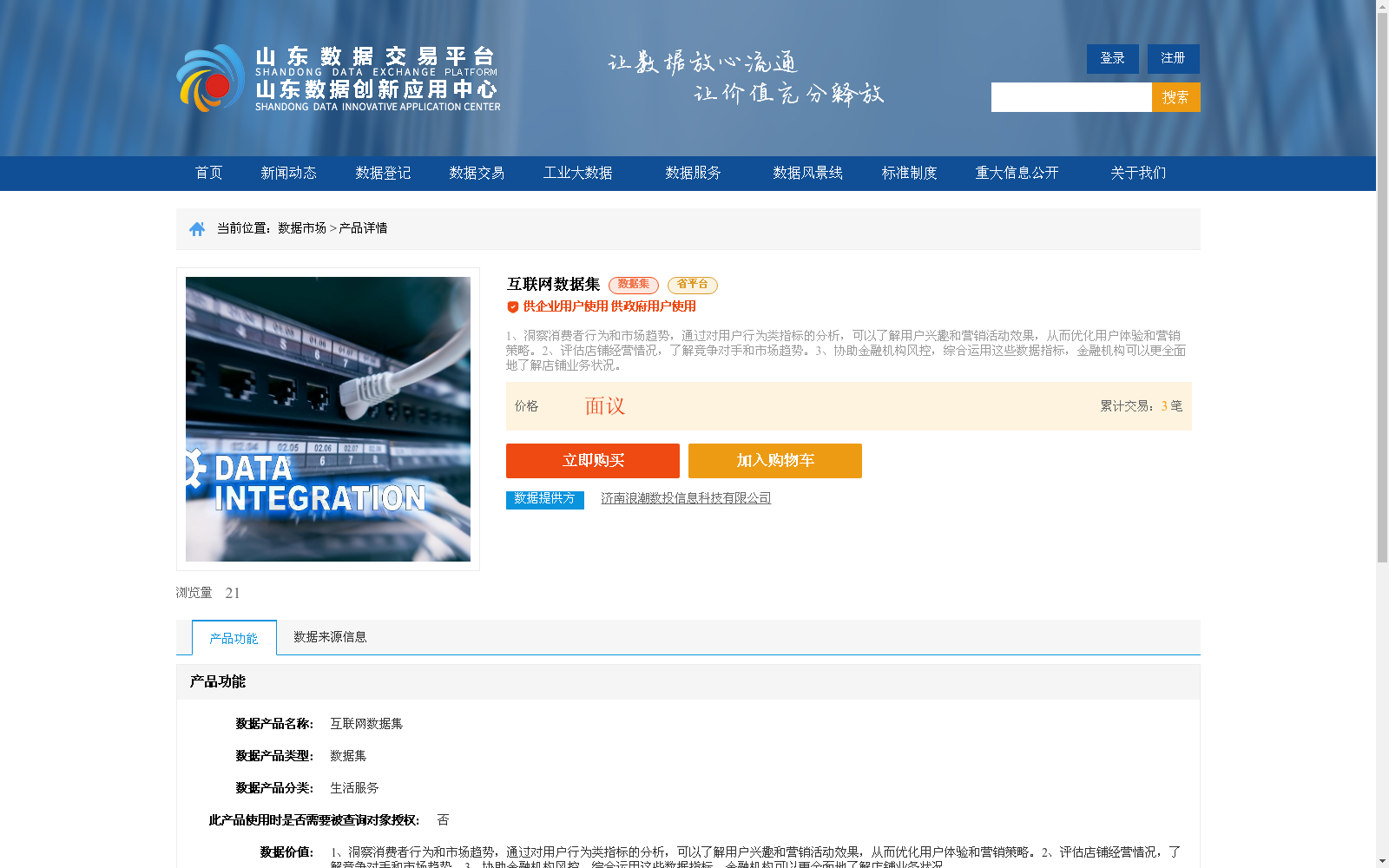Viewport: 1389px width, 868px height.
Task: Click 供企业用户使用 供政府用户使用 text
Action: click(609, 306)
